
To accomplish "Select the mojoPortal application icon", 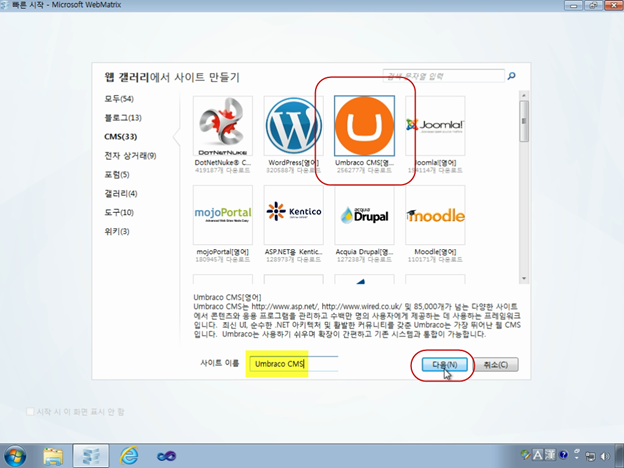I will (223, 215).
